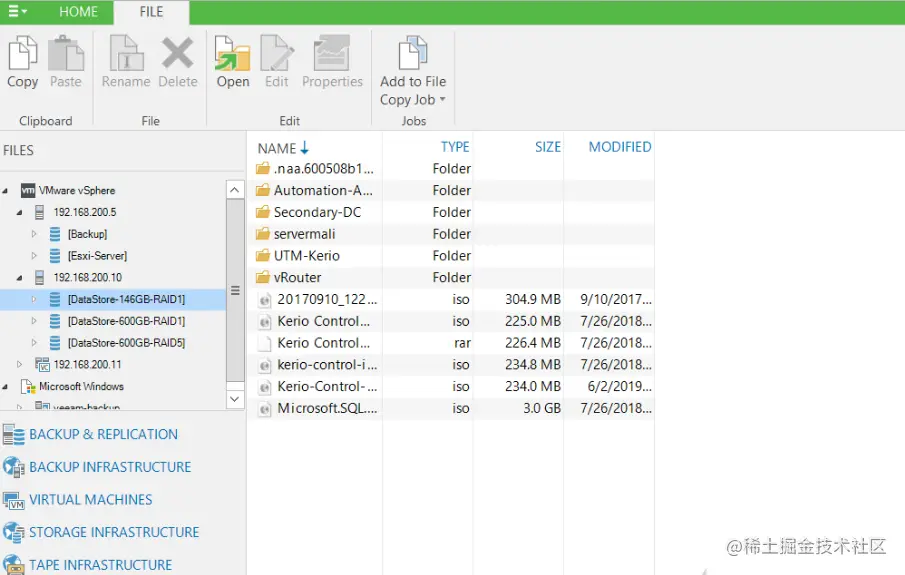Select the [DataStore-600GB-RAID5] datastore
The image size is (905, 575).
click(x=126, y=343)
